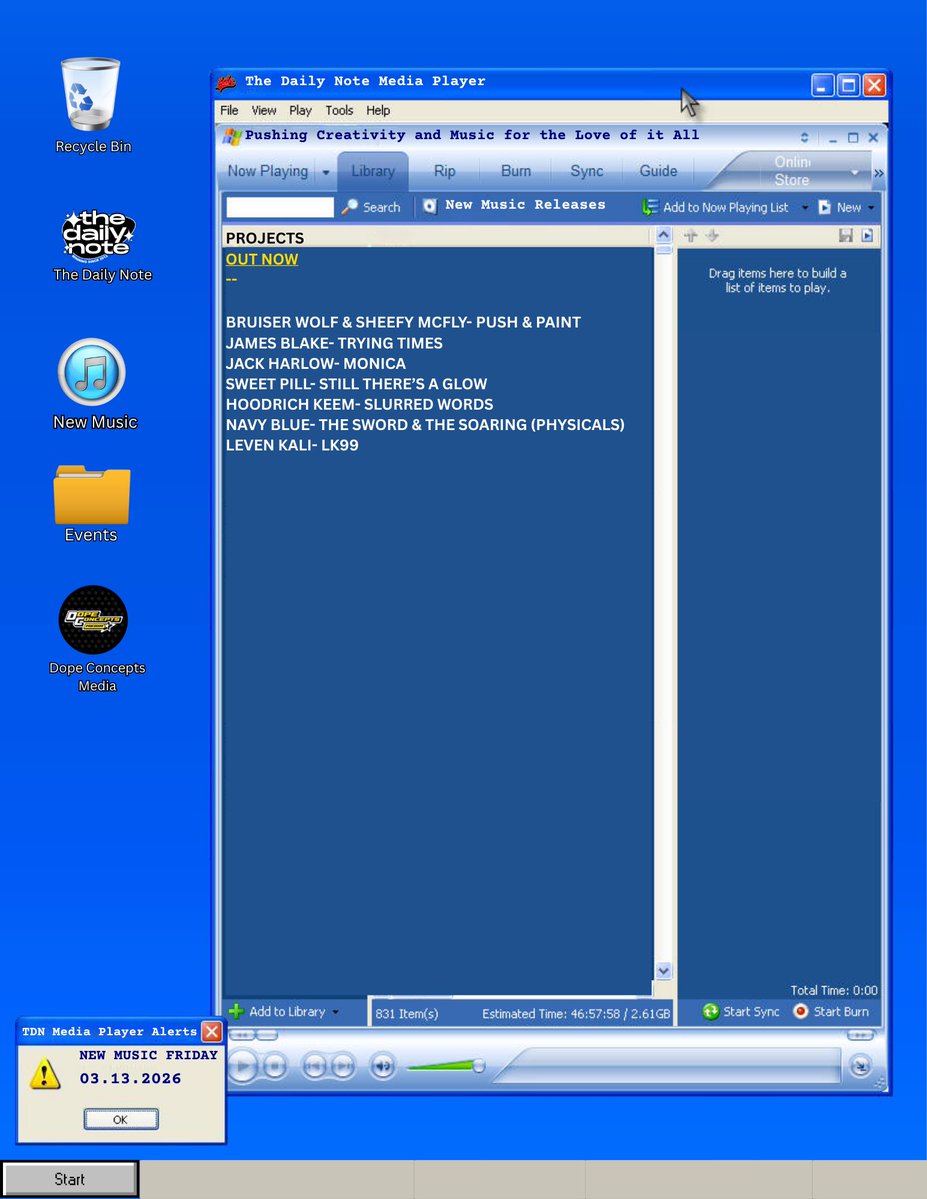Open the Online Store tab dropdown
Viewport: 927px width, 1199px height.
pyautogui.click(x=854, y=173)
